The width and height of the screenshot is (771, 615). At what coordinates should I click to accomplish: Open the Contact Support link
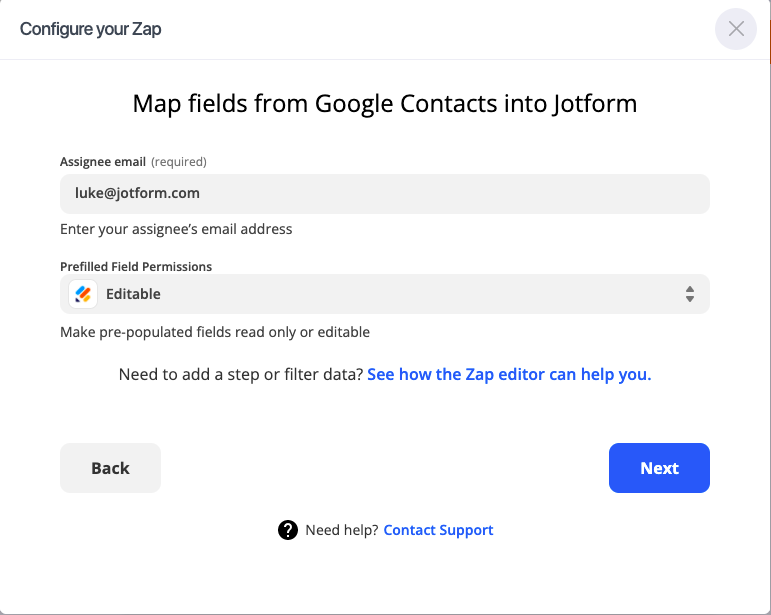pos(438,530)
